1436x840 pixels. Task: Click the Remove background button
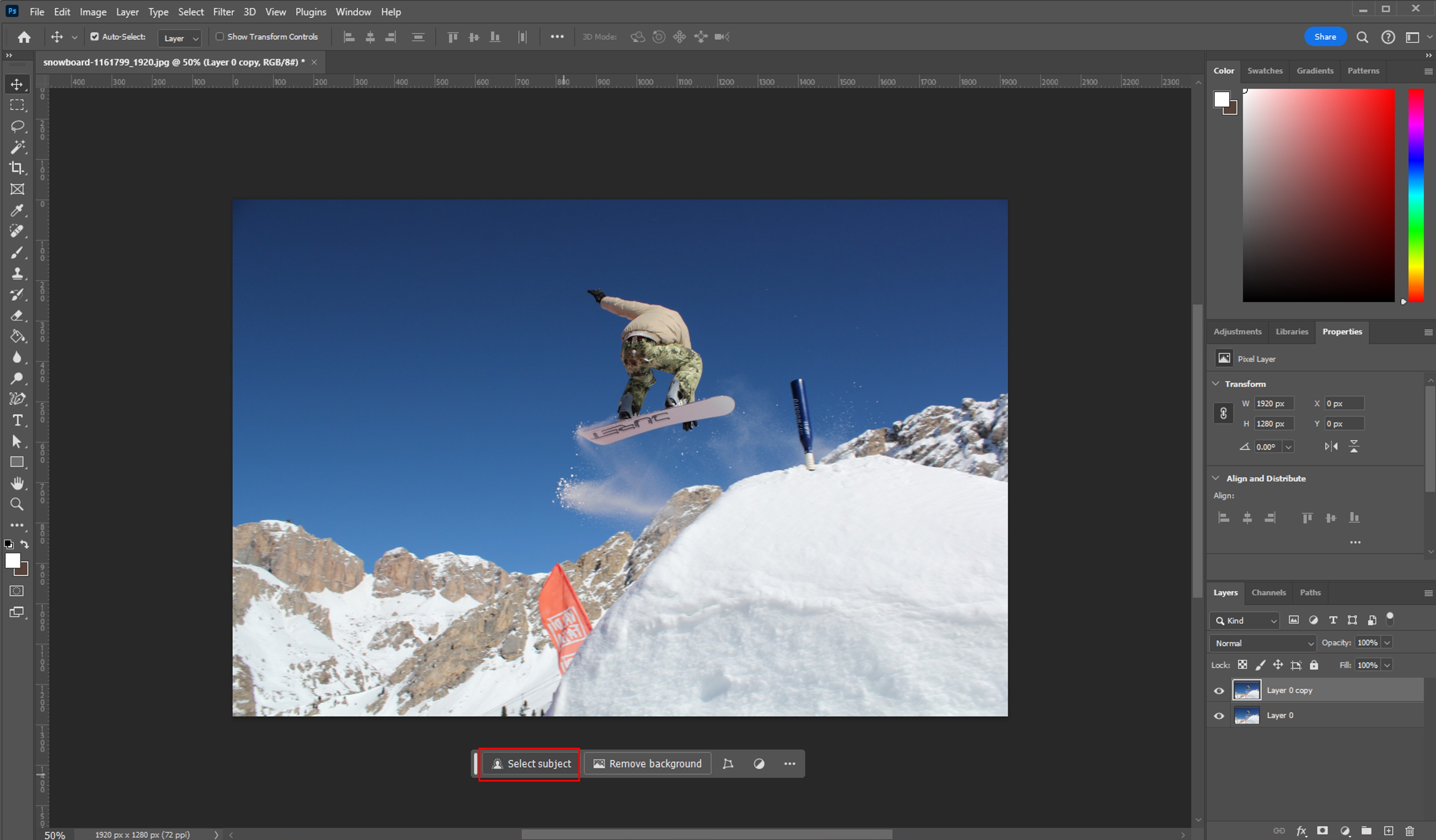coord(647,764)
